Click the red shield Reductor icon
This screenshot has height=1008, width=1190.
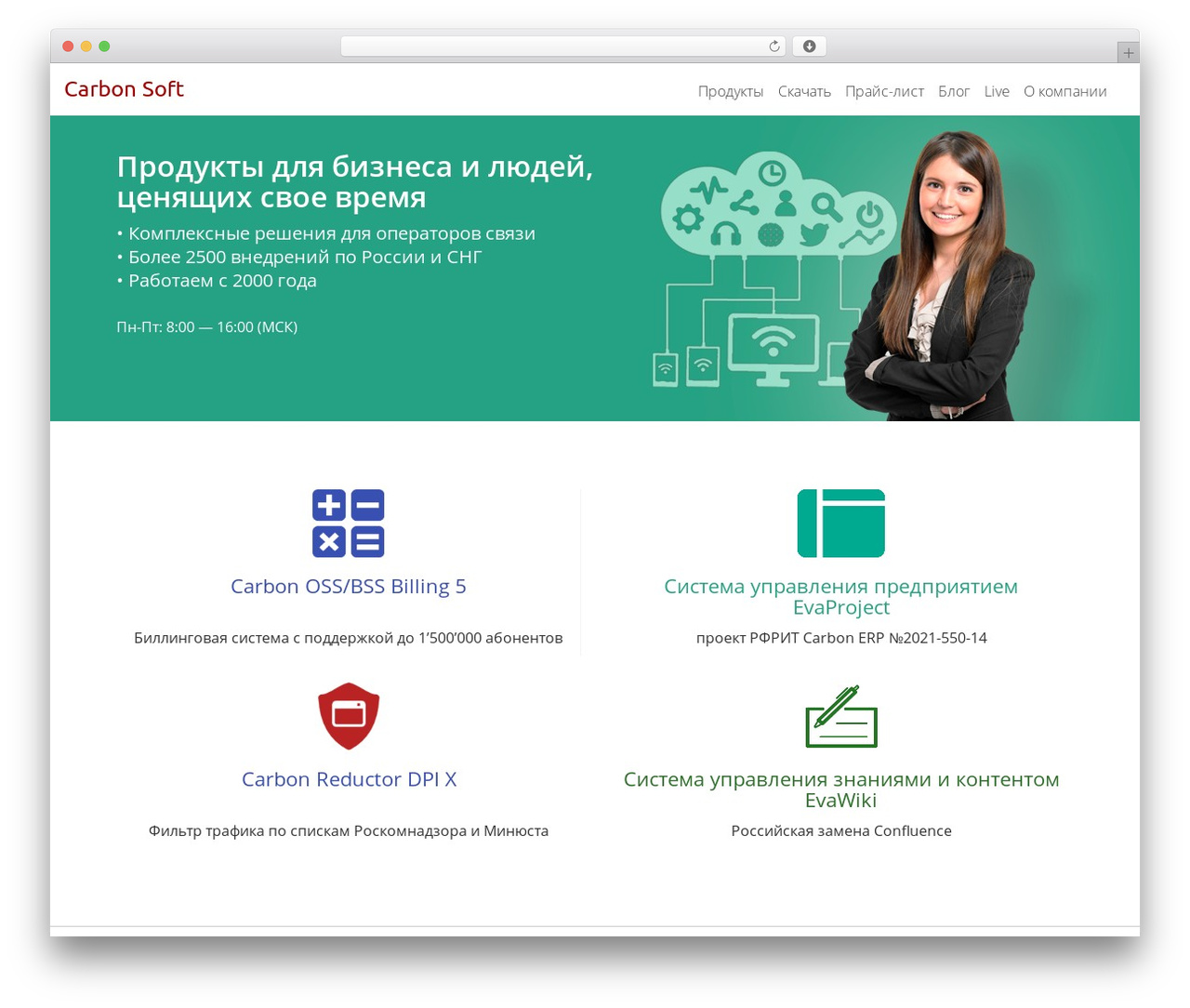tap(349, 716)
